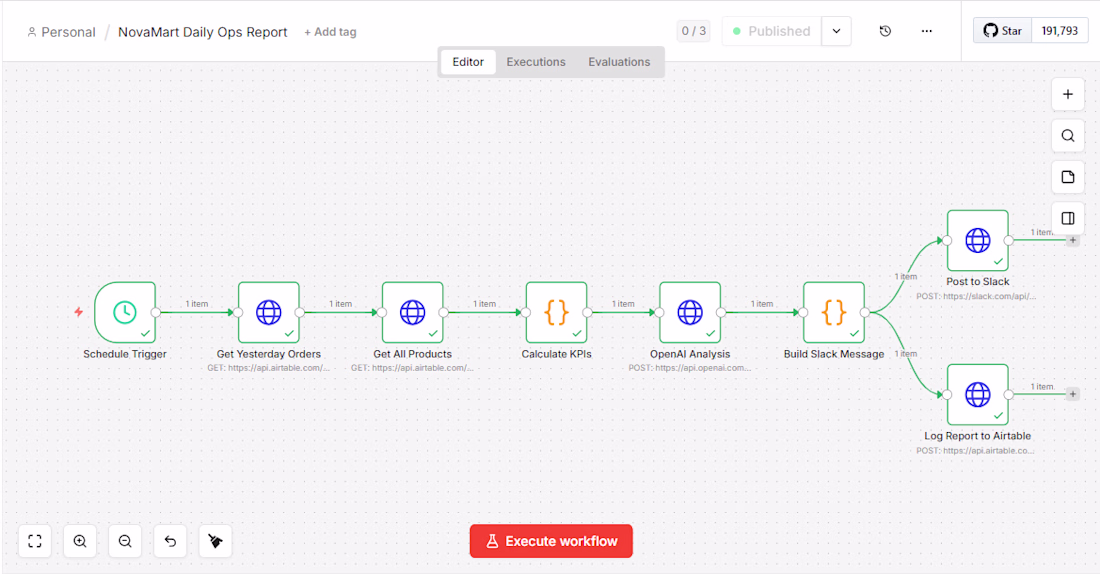
Task: Click output connector of Schedule Trigger
Action: 156,312
